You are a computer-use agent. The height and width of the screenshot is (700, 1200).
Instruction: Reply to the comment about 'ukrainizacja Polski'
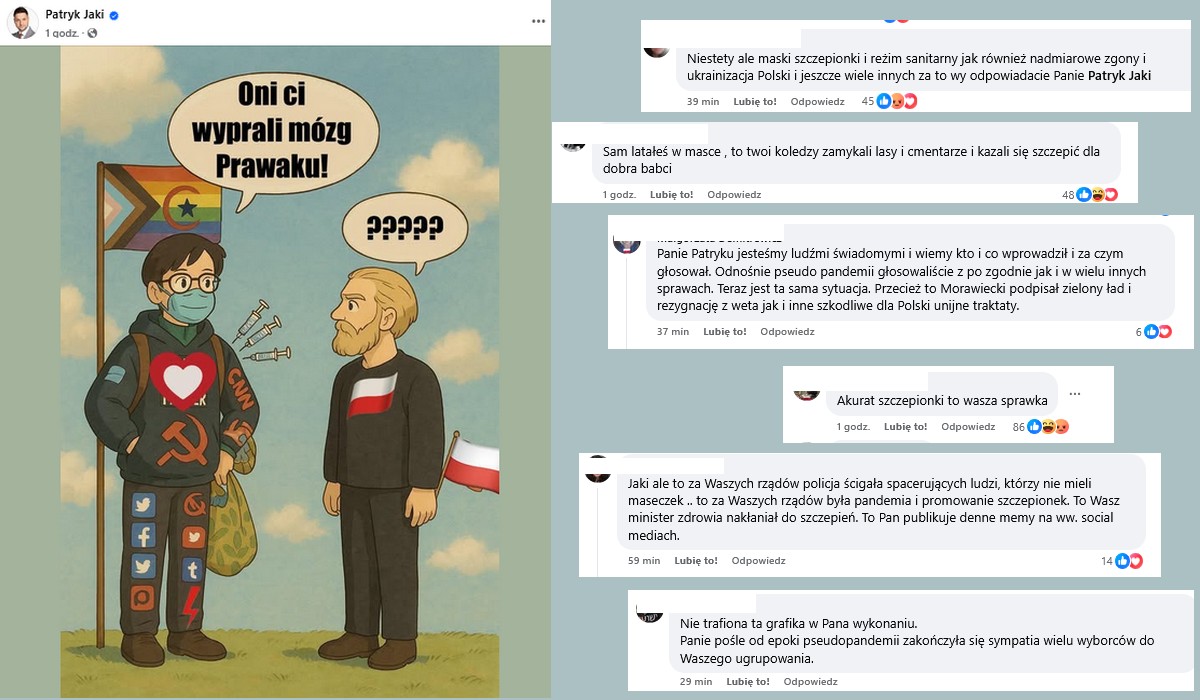tap(817, 101)
